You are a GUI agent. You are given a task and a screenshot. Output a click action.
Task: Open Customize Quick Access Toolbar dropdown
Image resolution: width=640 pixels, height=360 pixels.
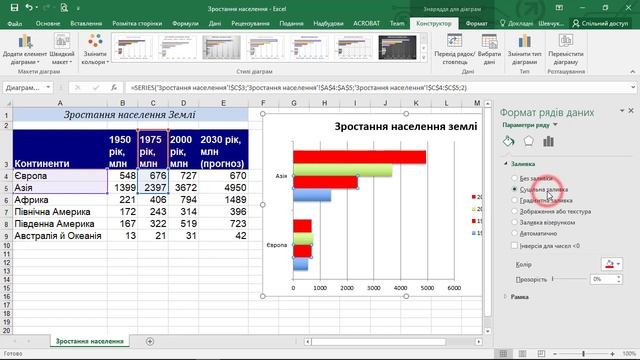point(78,8)
